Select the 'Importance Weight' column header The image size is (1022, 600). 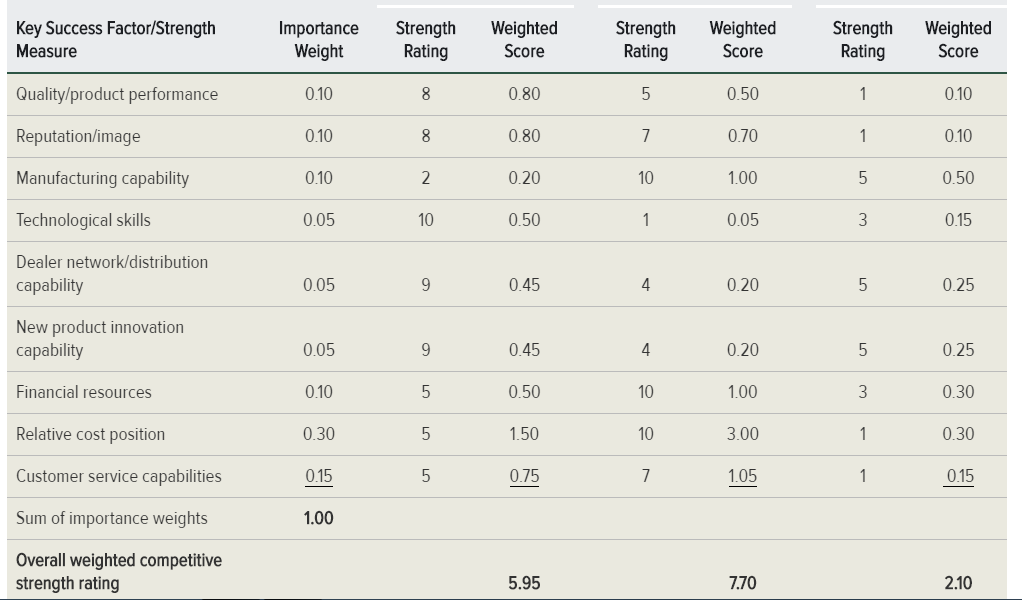(319, 40)
